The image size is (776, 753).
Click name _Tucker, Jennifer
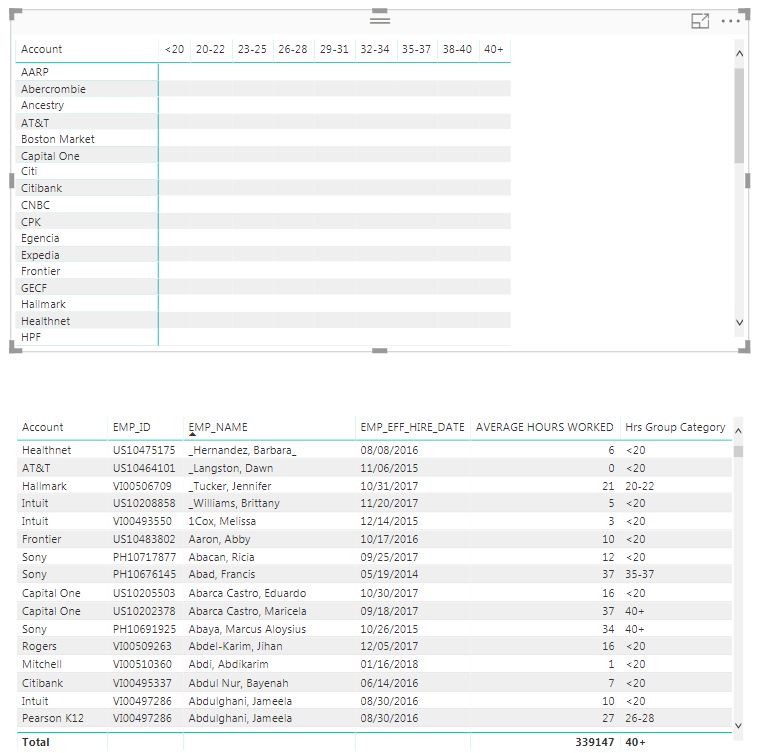(230, 486)
